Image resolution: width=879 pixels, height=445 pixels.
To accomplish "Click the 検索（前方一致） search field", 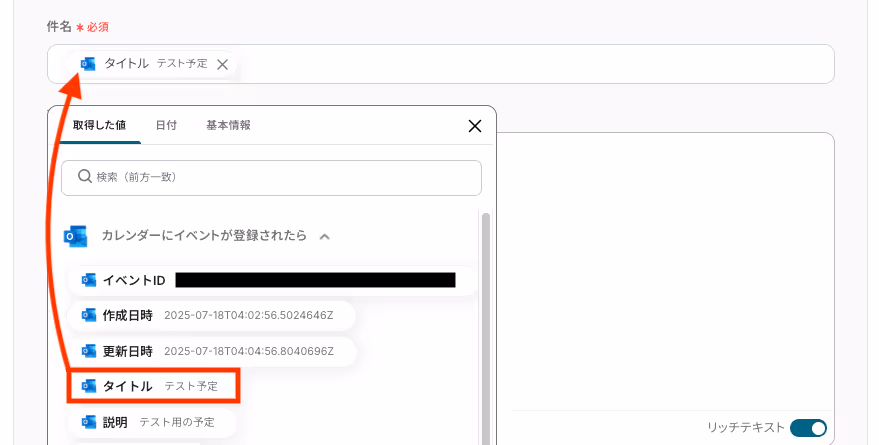I will 271,178.
